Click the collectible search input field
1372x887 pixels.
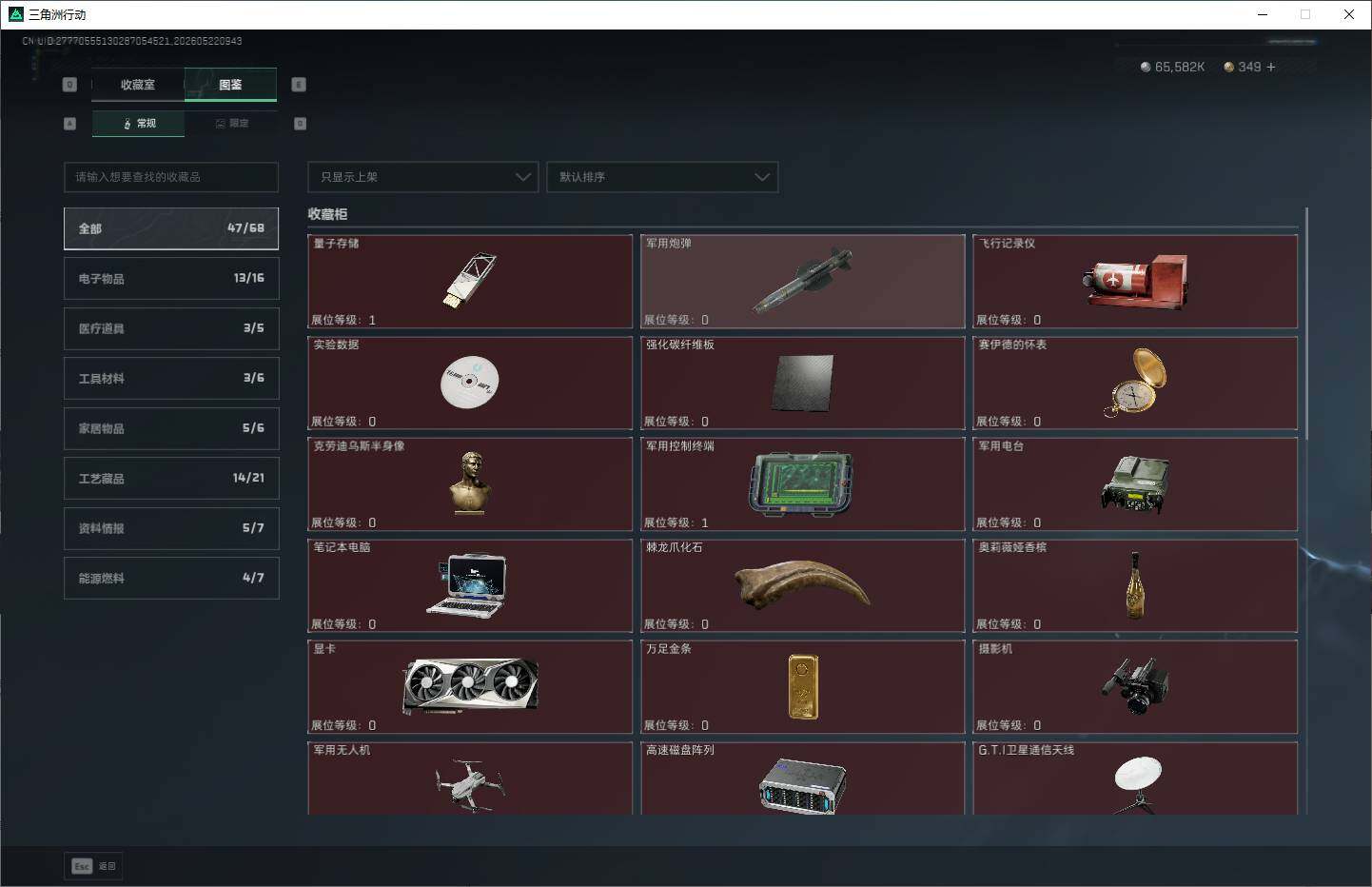pyautogui.click(x=171, y=177)
